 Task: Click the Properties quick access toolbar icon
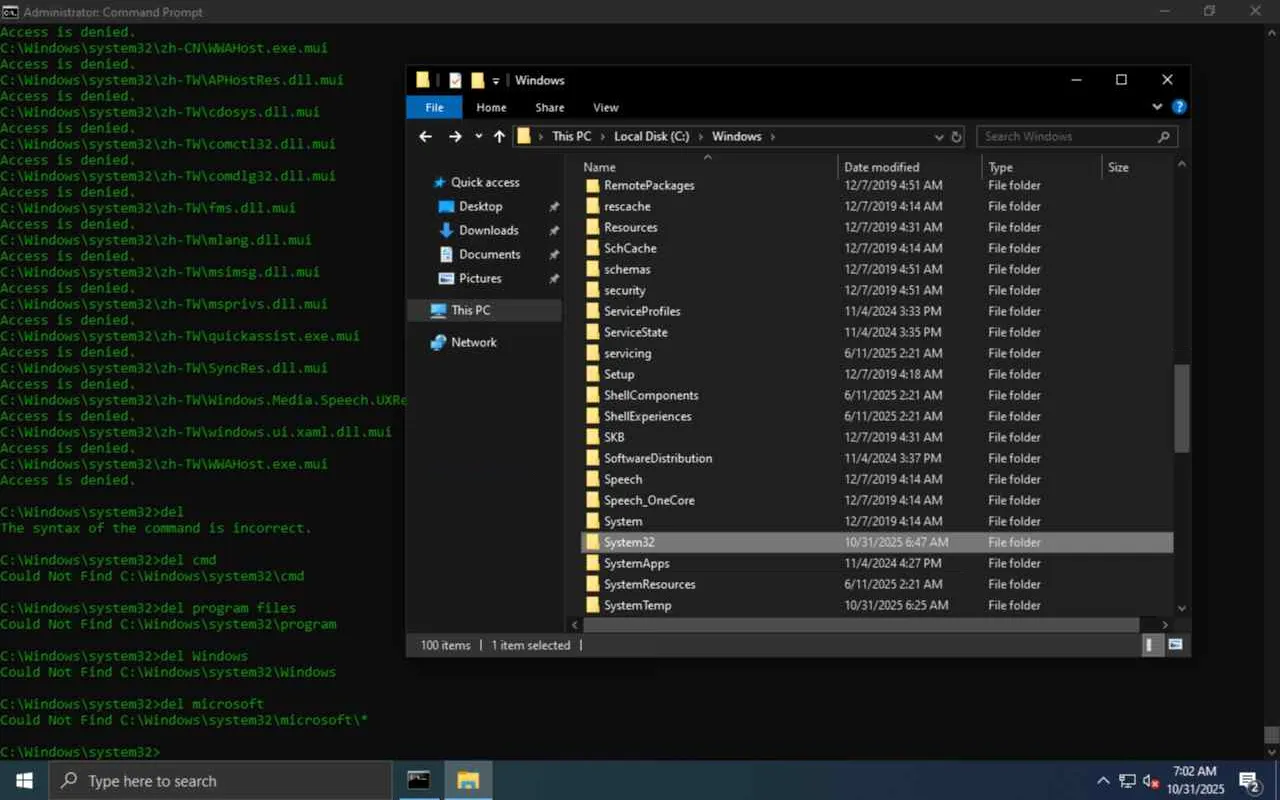click(x=456, y=80)
